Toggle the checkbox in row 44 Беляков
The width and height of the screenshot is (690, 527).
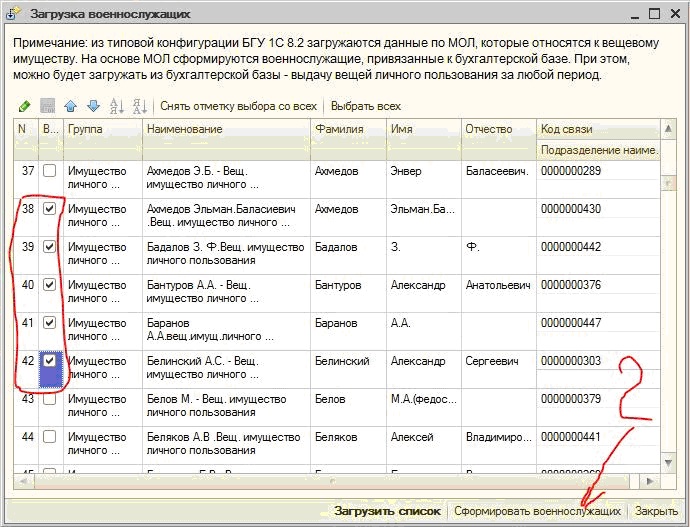(49, 438)
